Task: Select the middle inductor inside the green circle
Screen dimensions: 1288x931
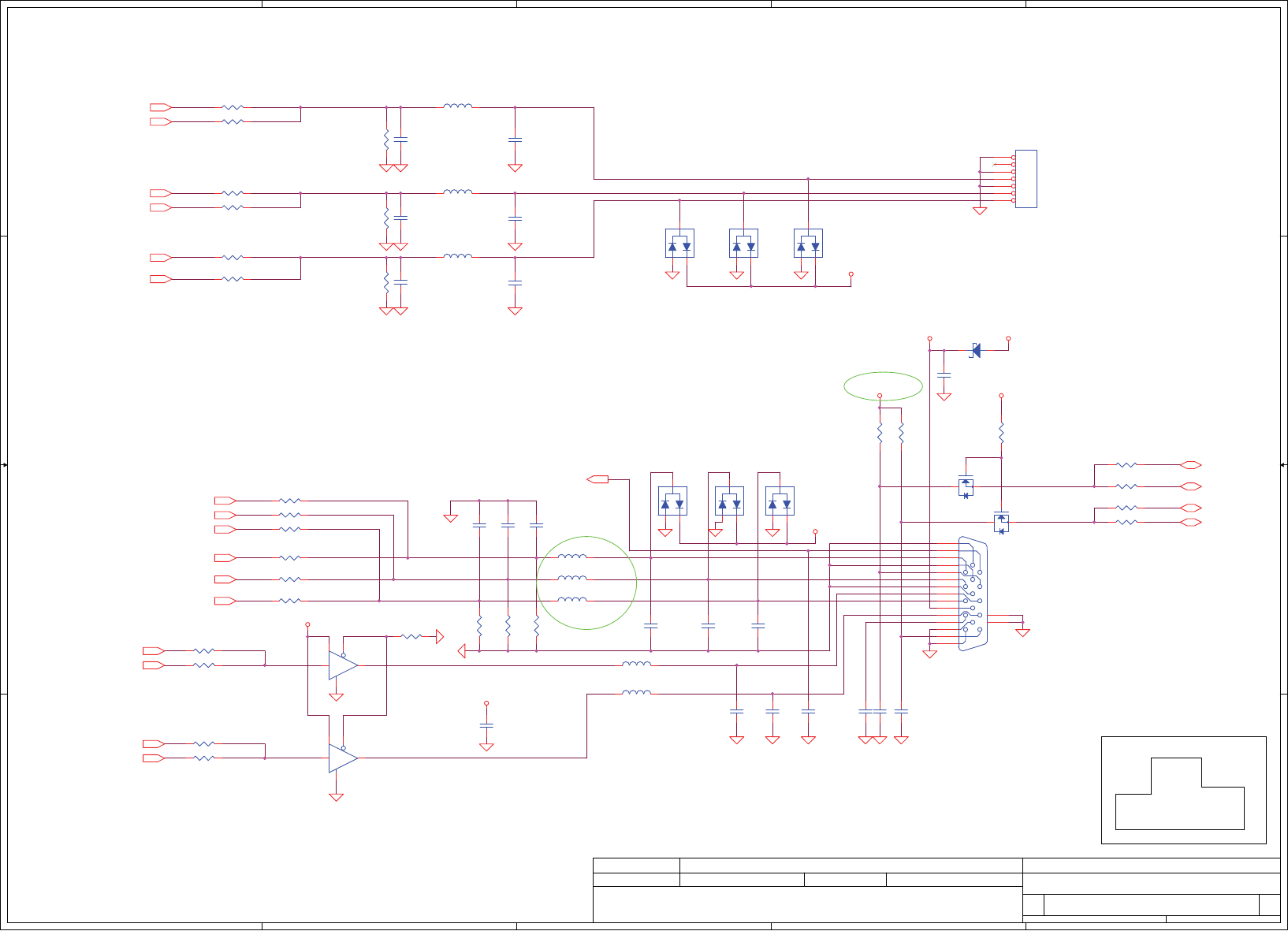Action: pos(572,578)
